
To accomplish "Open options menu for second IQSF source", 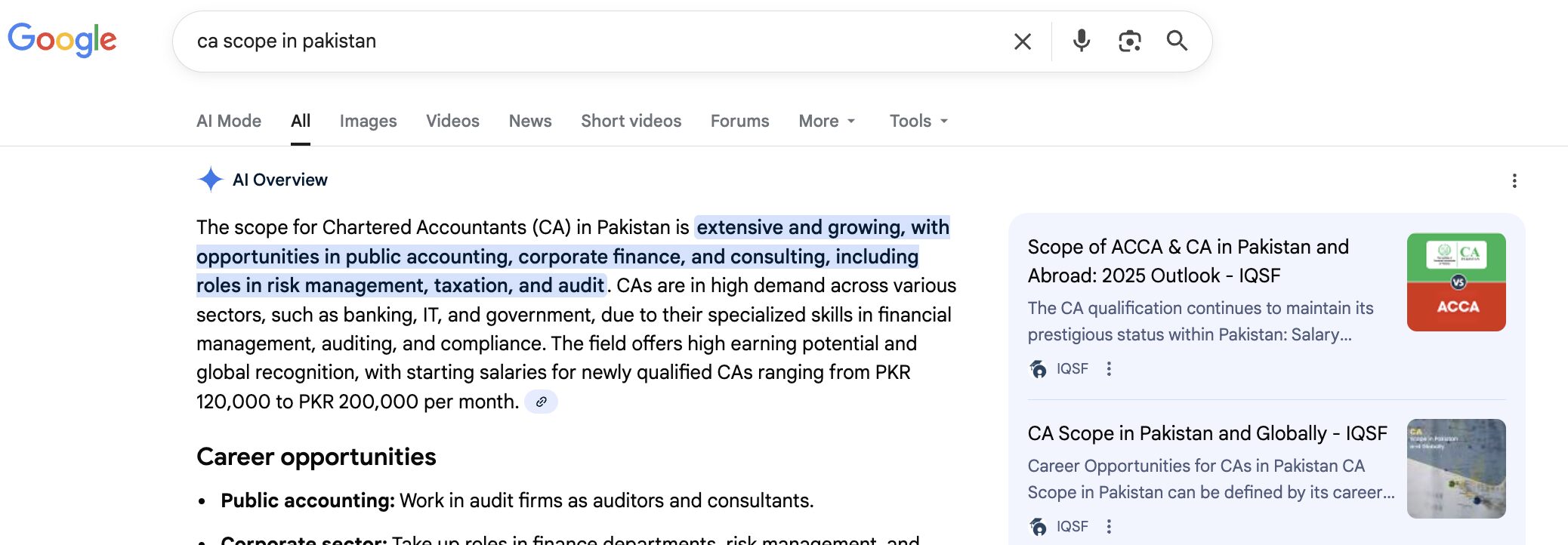I will (1109, 527).
